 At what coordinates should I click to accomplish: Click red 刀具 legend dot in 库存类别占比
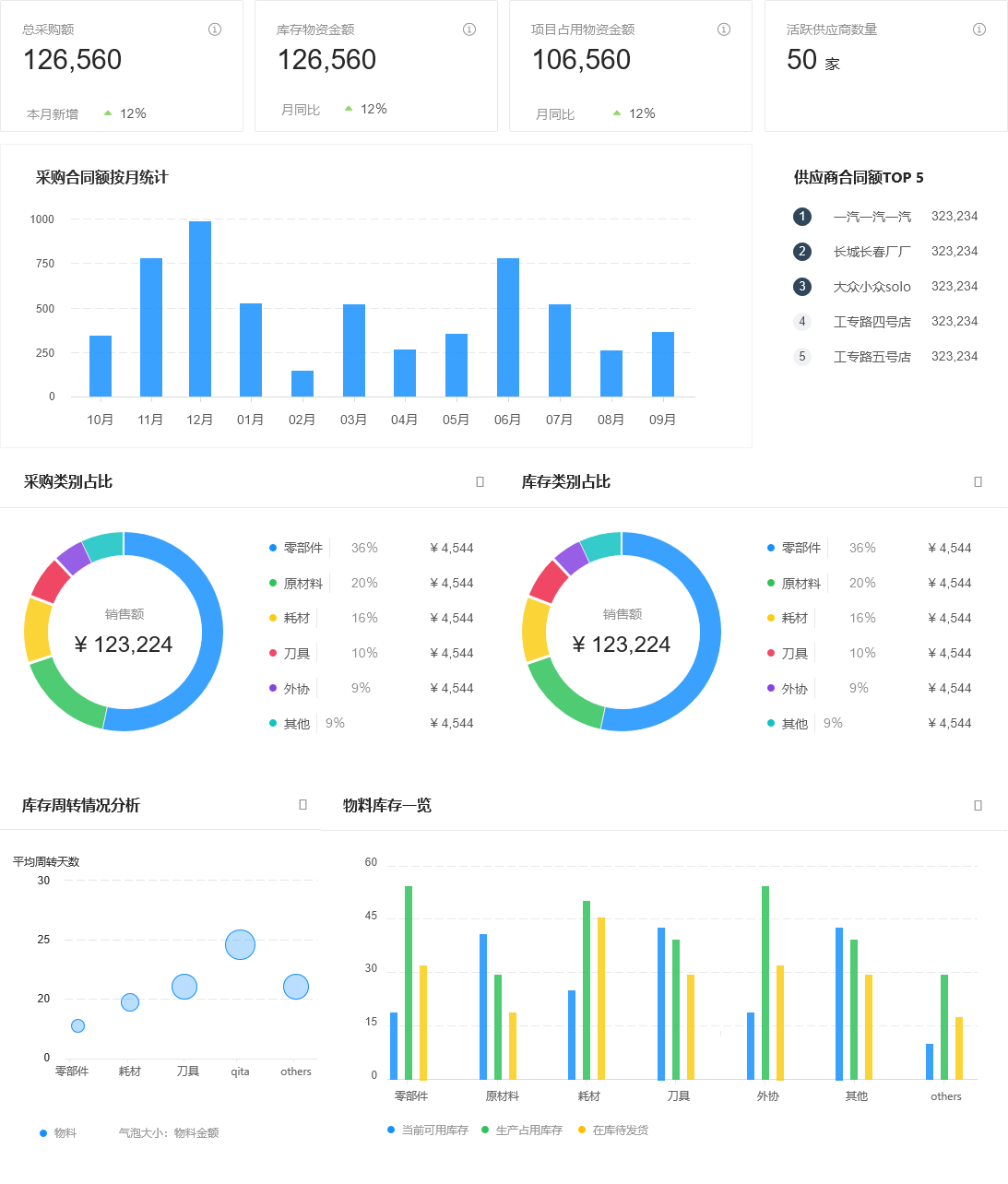(771, 653)
